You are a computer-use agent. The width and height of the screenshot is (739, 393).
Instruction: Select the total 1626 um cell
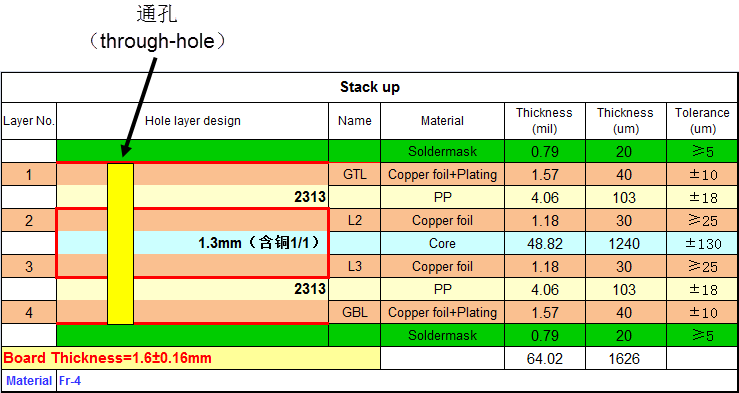click(x=625, y=359)
